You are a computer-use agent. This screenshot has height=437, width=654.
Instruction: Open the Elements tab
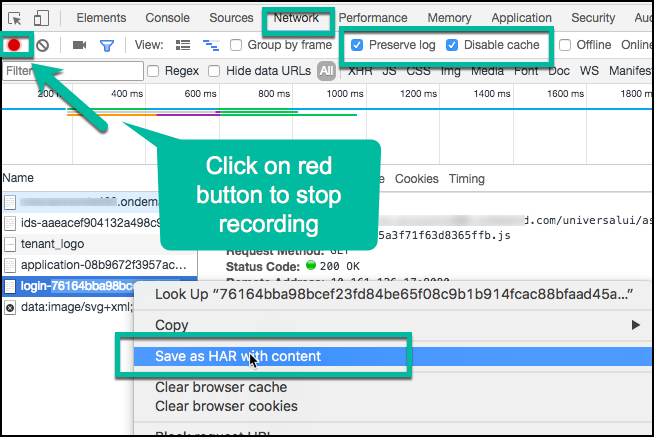tap(101, 18)
